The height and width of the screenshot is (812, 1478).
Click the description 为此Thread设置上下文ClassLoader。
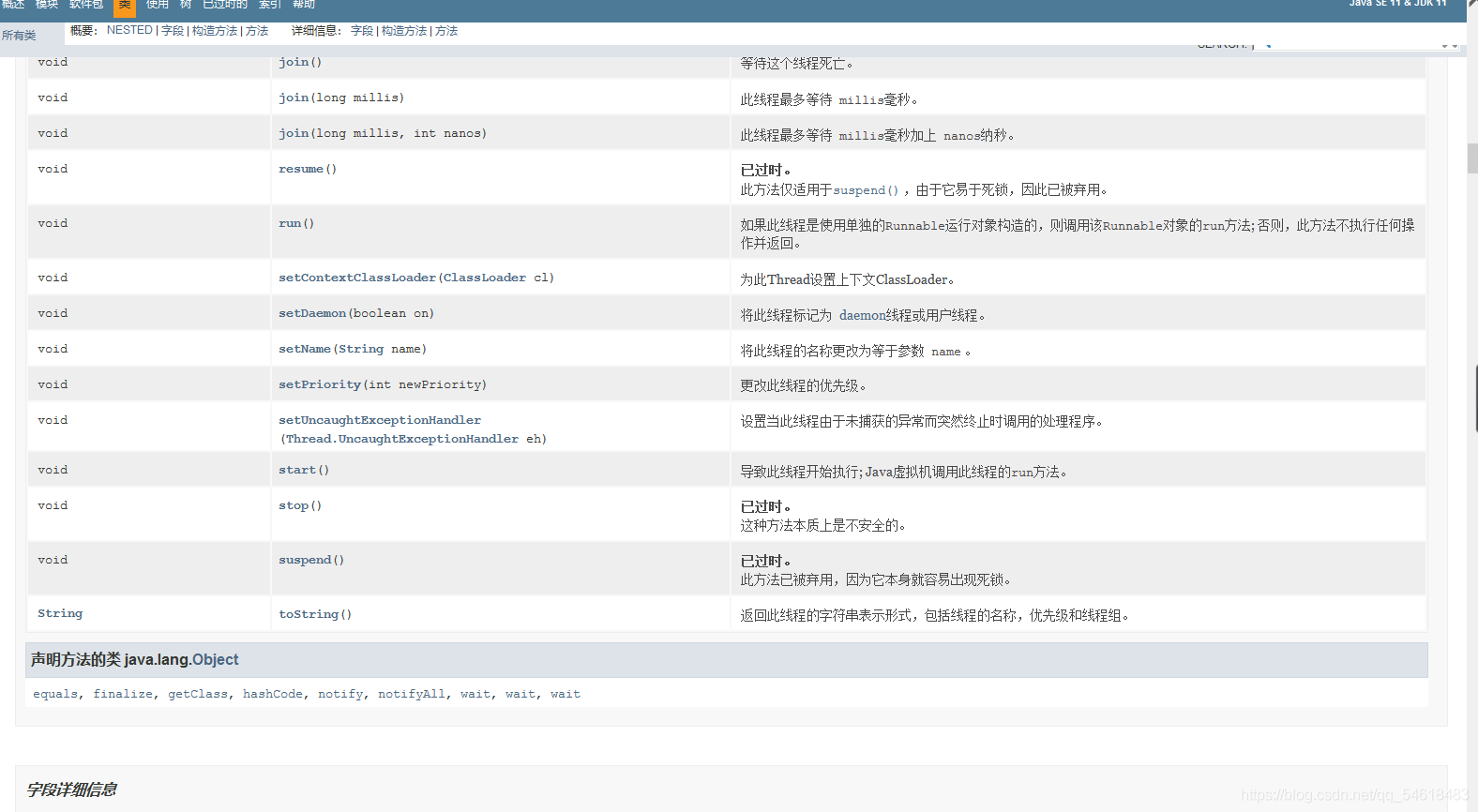pyautogui.click(x=848, y=279)
